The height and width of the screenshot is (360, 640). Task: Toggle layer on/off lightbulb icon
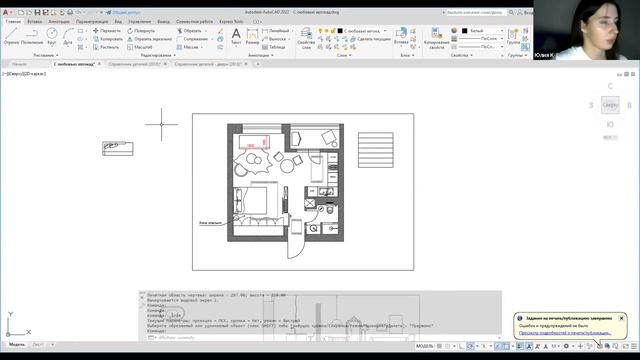coord(320,31)
